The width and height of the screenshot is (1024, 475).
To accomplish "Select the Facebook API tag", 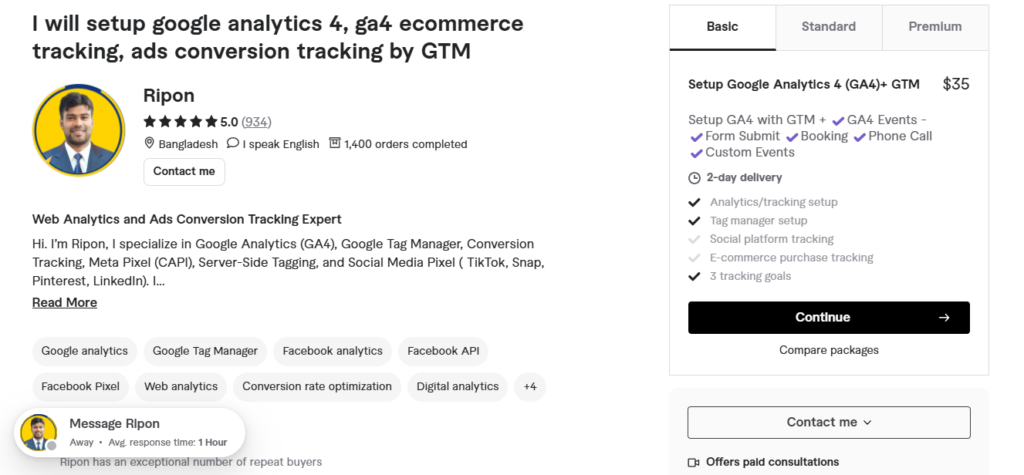I will coord(443,351).
